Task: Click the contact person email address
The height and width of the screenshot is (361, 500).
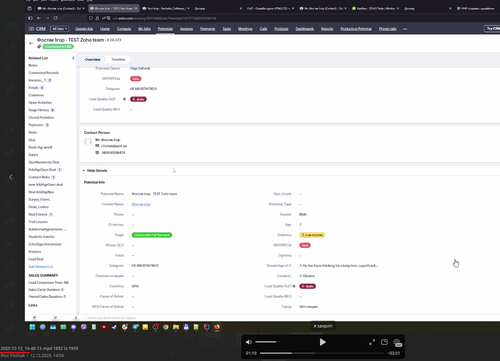Action: click(114, 146)
